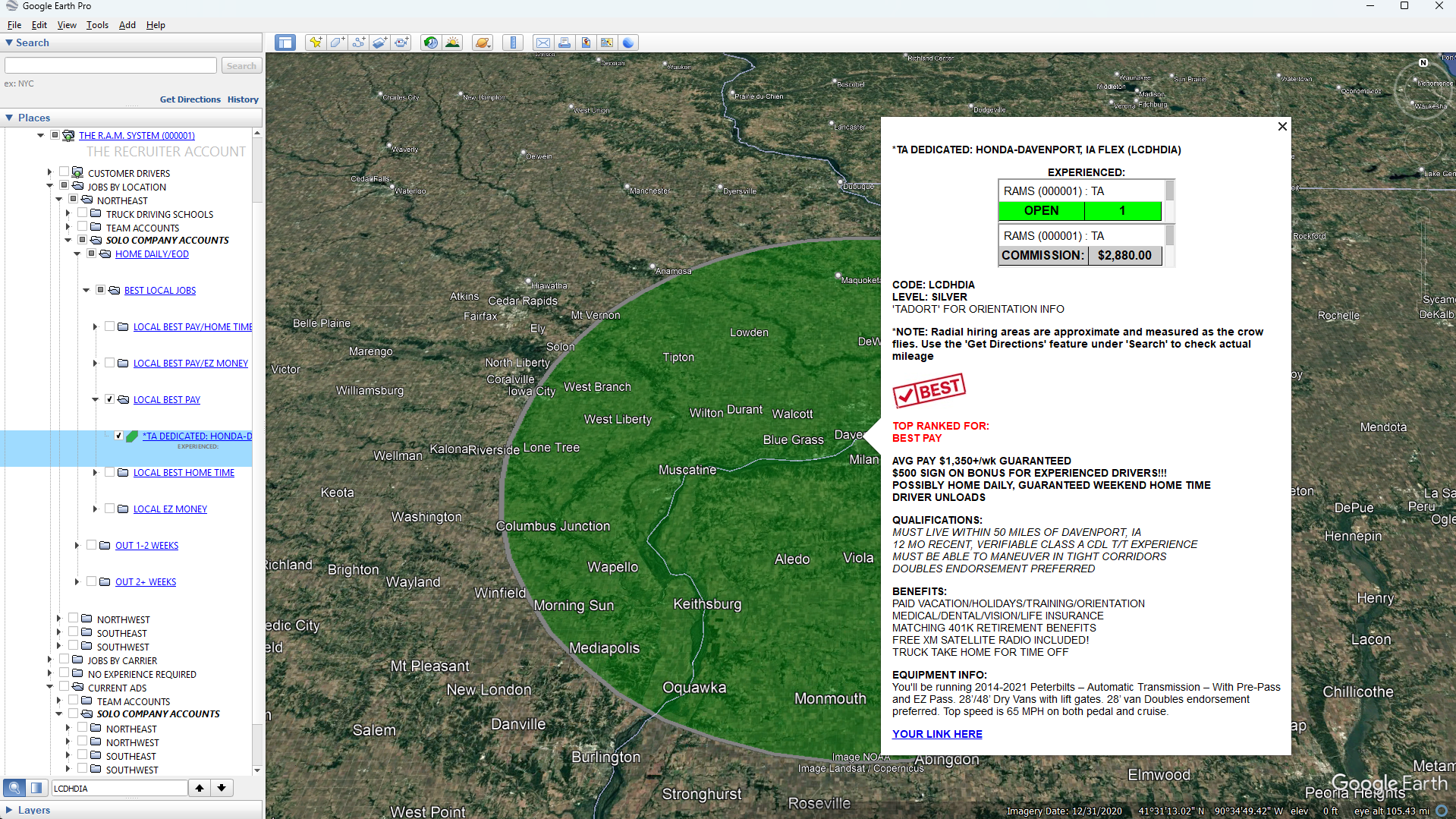Uncheck the LOCAL BEST PAY folder
This screenshot has width=1456, height=819.
point(110,399)
